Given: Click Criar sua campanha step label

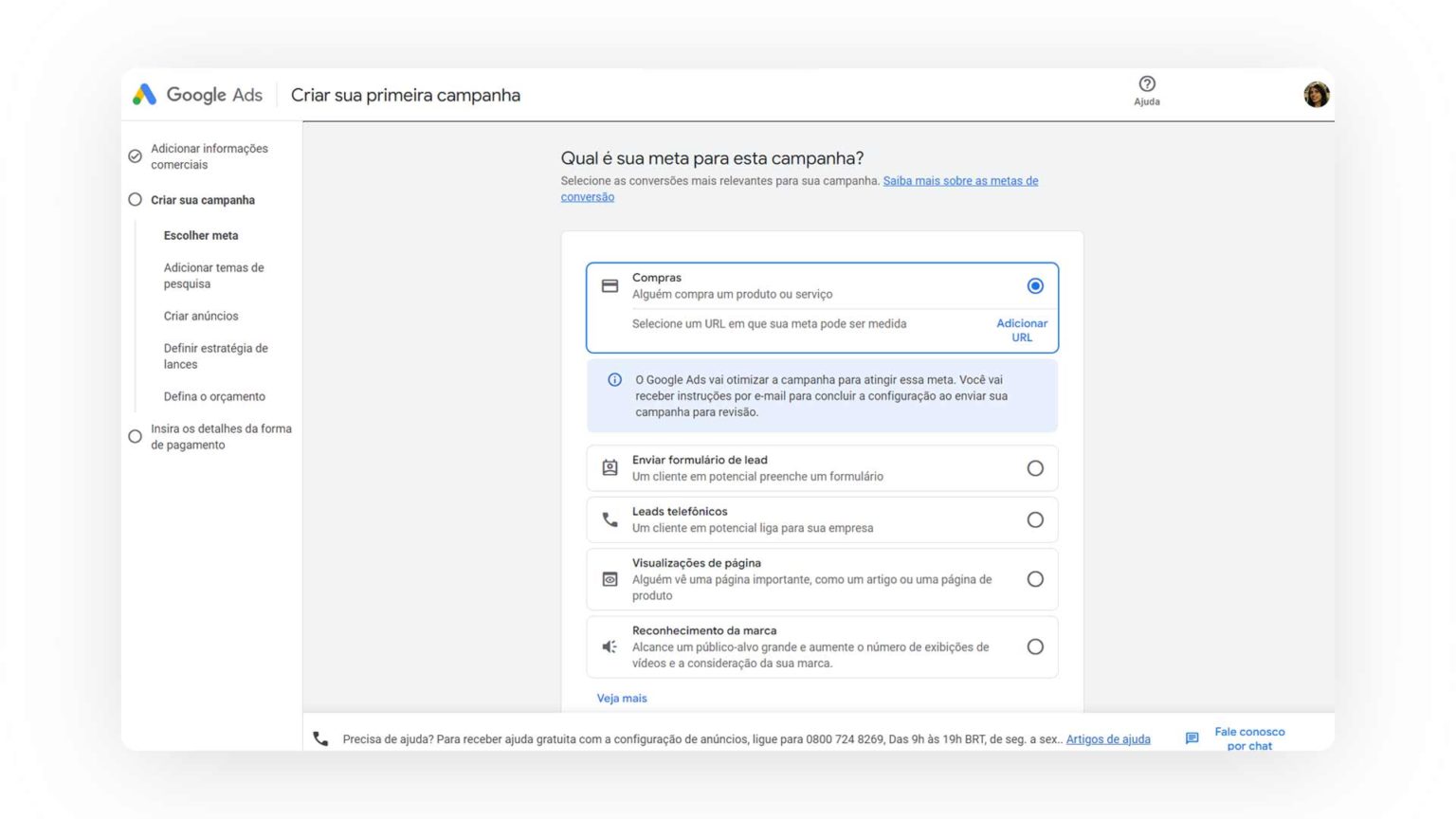Looking at the screenshot, I should point(203,199).
